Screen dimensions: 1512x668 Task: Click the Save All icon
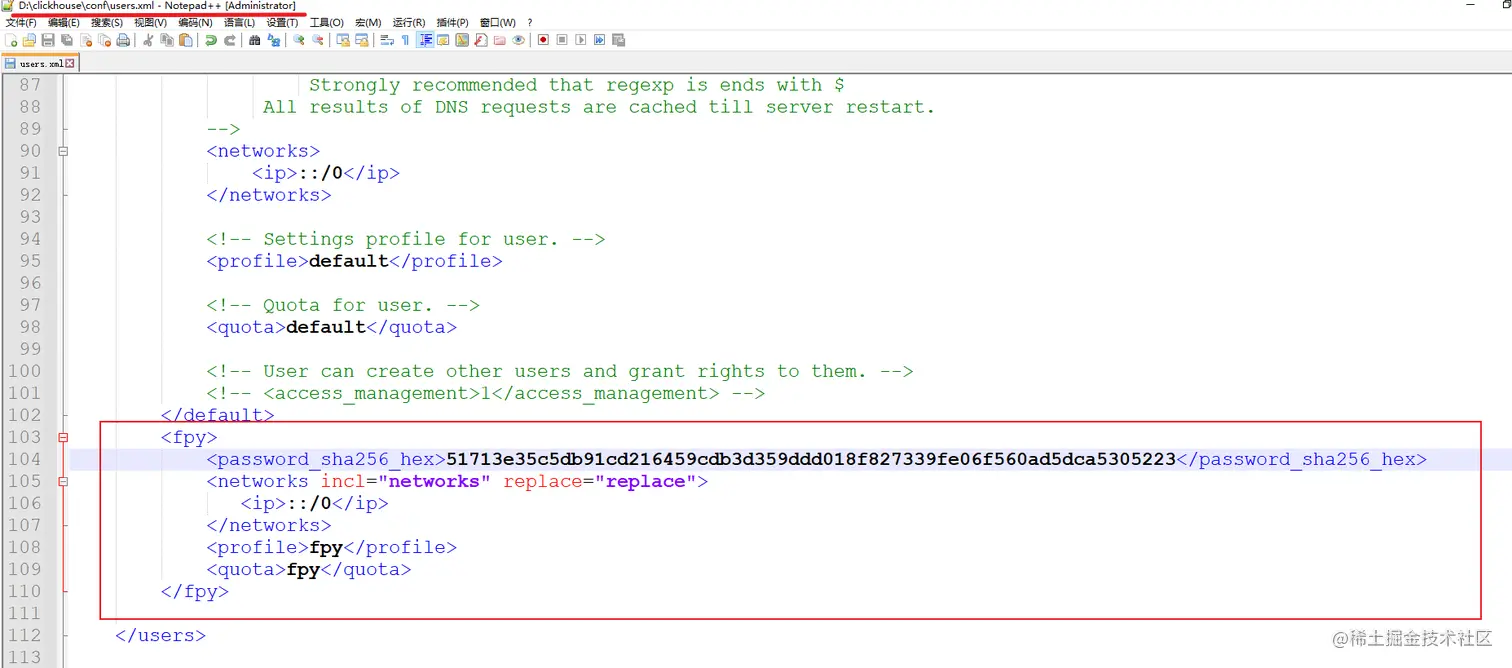point(66,40)
